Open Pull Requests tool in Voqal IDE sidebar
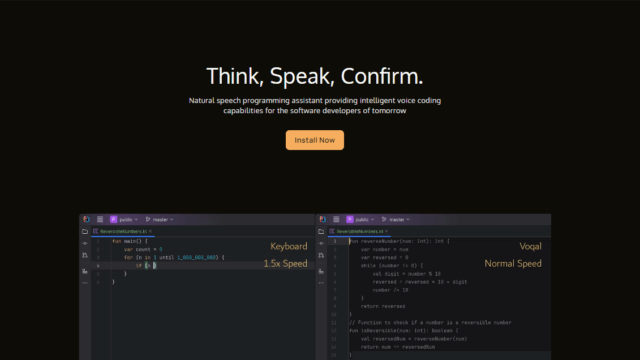Viewport: 640px width, 360px height. pos(321,255)
